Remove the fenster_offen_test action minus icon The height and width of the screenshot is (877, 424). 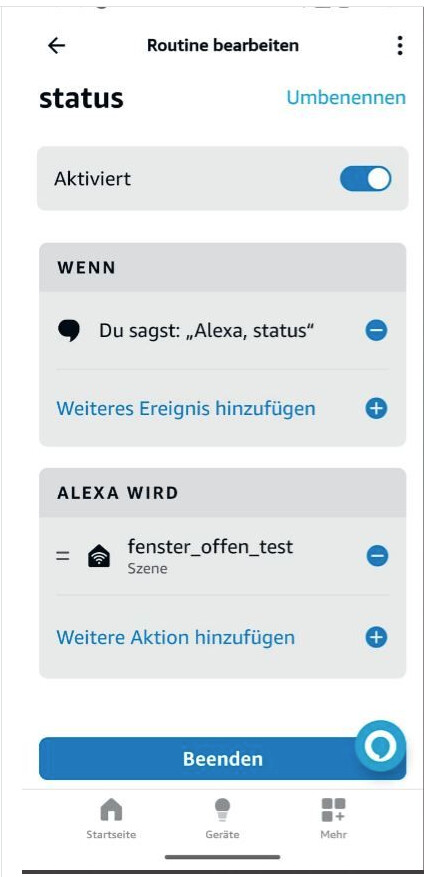tap(377, 556)
